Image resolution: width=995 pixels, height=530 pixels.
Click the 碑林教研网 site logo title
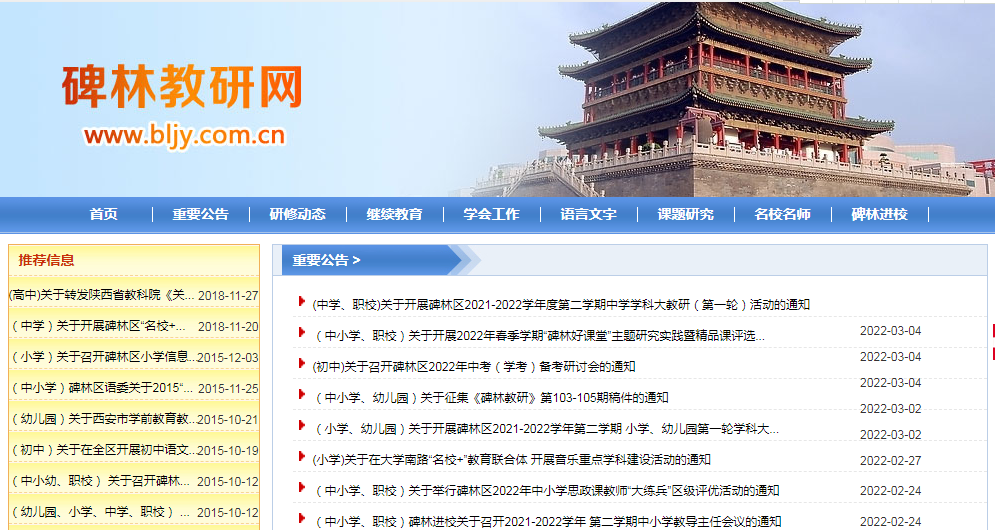click(182, 86)
